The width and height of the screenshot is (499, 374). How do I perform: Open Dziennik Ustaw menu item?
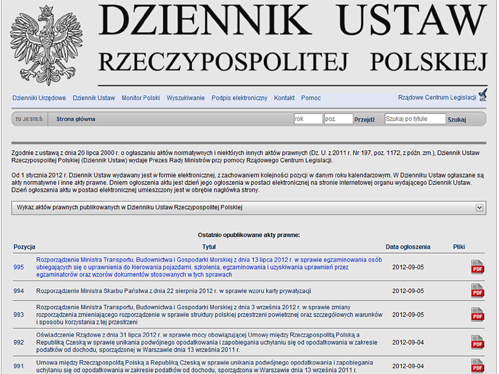point(94,98)
